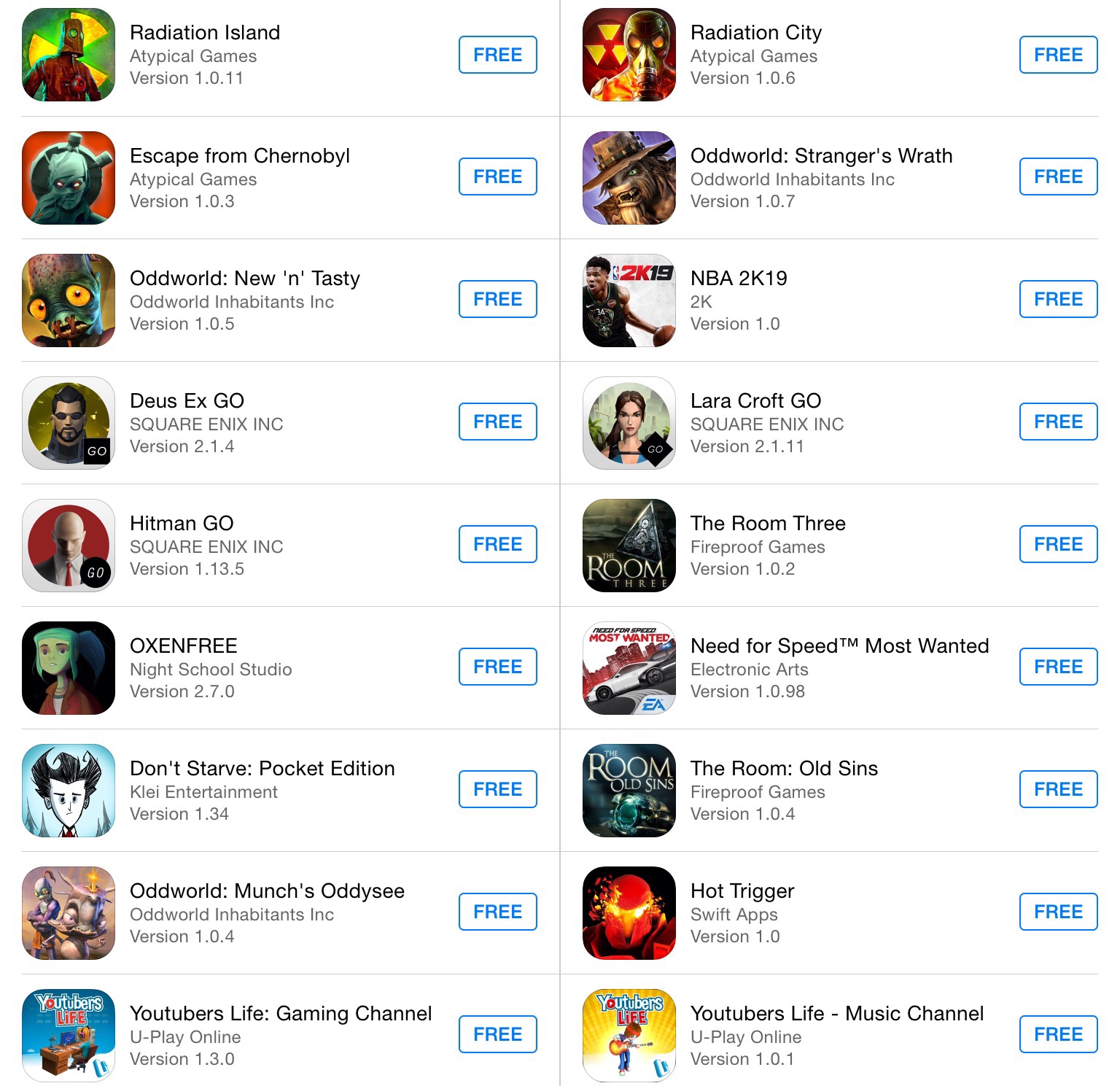Screen dimensions: 1120x1086
Task: Tap the Hot Trigger app icon
Action: [629, 912]
